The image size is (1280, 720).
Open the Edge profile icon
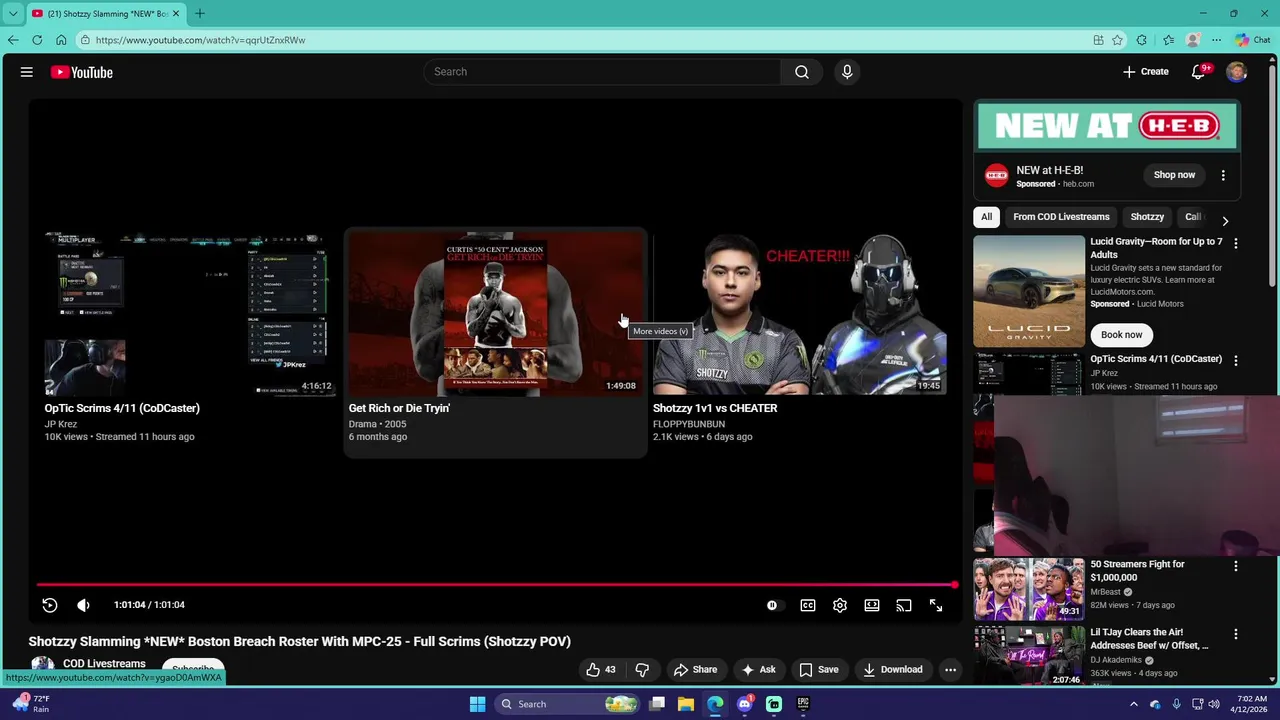(x=1192, y=40)
